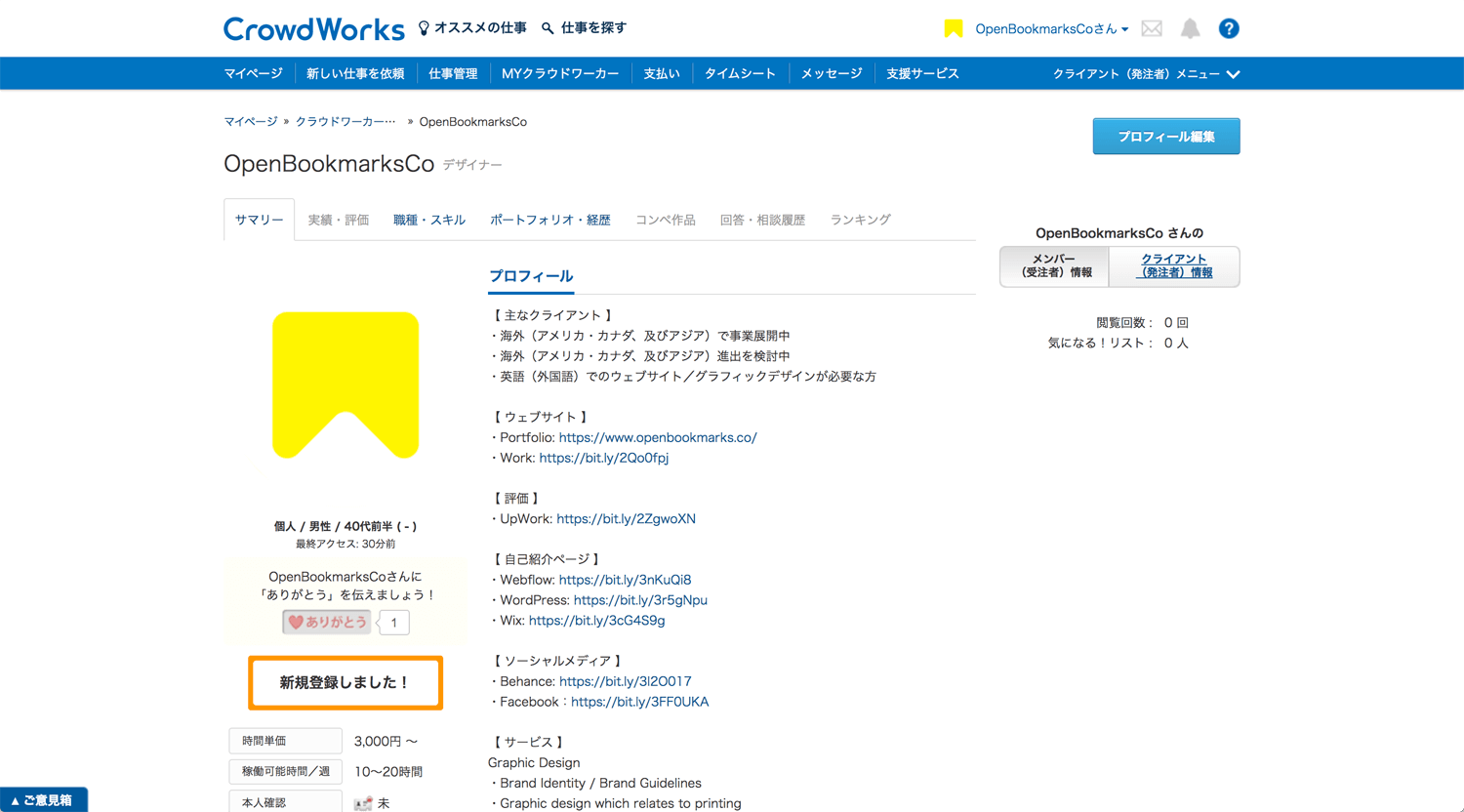Open メッセージ menu item
Viewport: 1464px width, 812px height.
coord(832,74)
